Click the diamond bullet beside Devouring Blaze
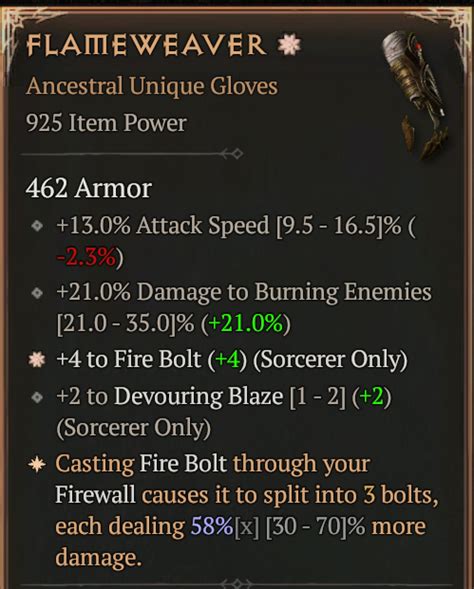Screen dimensions: 474x589 pos(37,397)
